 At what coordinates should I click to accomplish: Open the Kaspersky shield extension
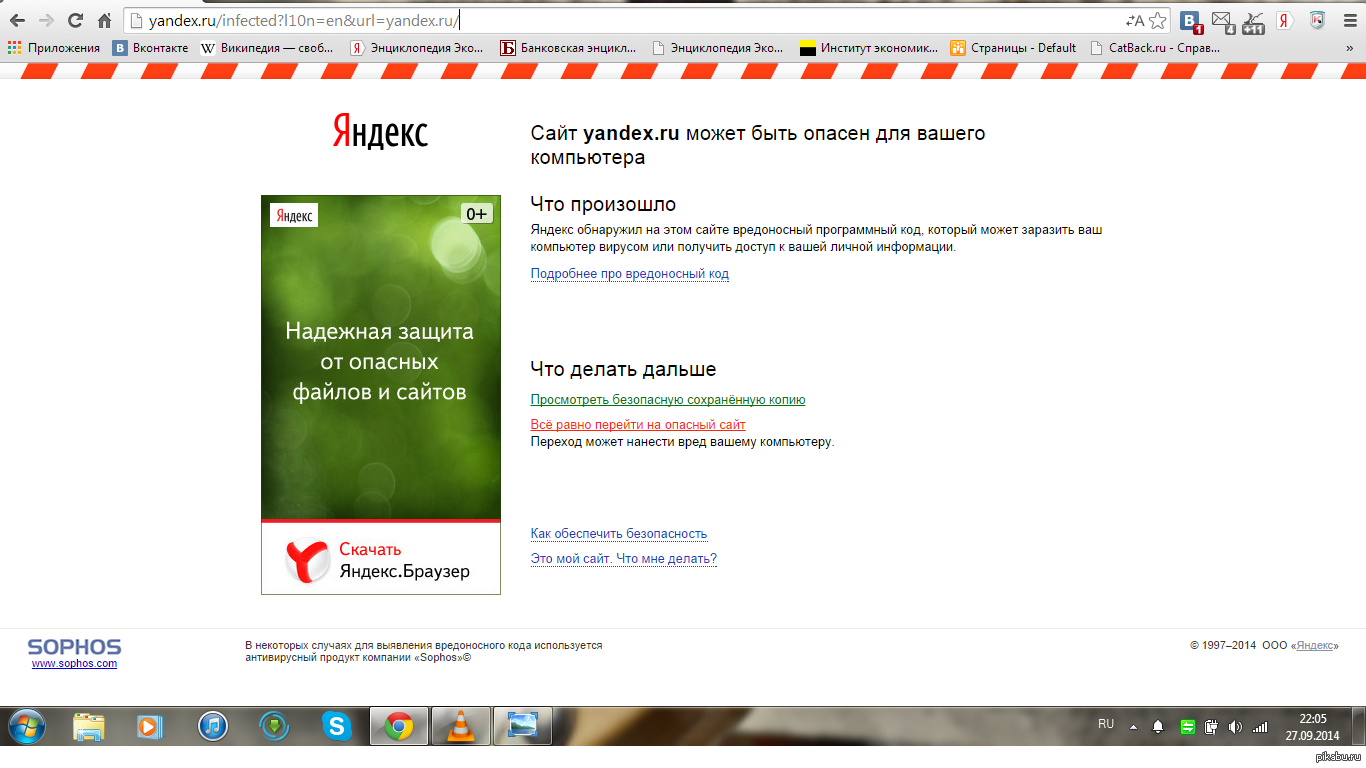coord(1317,21)
